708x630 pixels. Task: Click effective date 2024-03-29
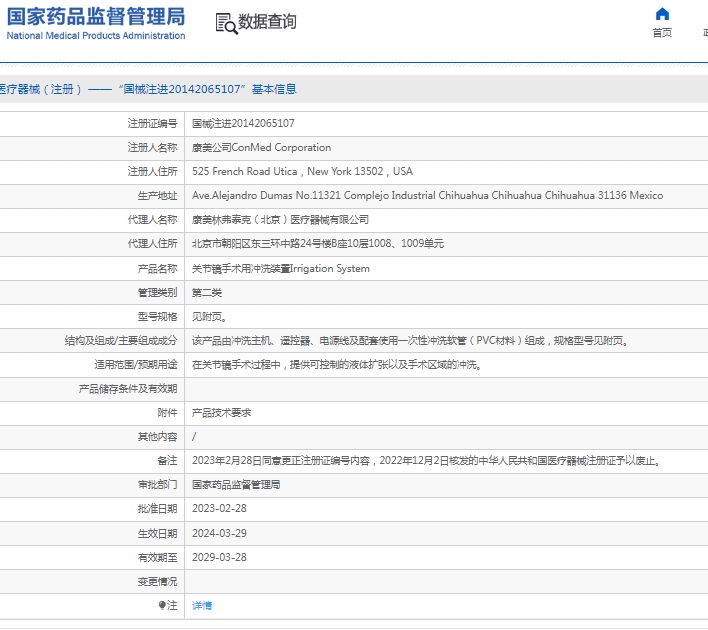point(219,533)
